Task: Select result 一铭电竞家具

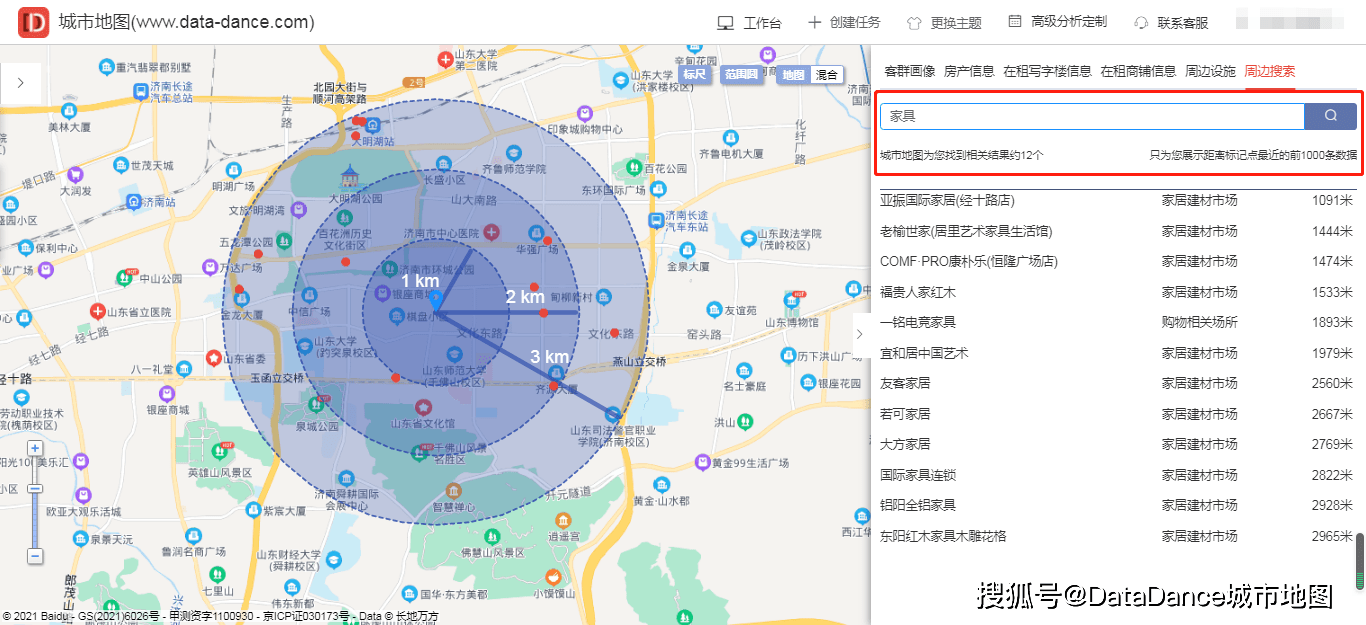Action: pyautogui.click(x=918, y=322)
